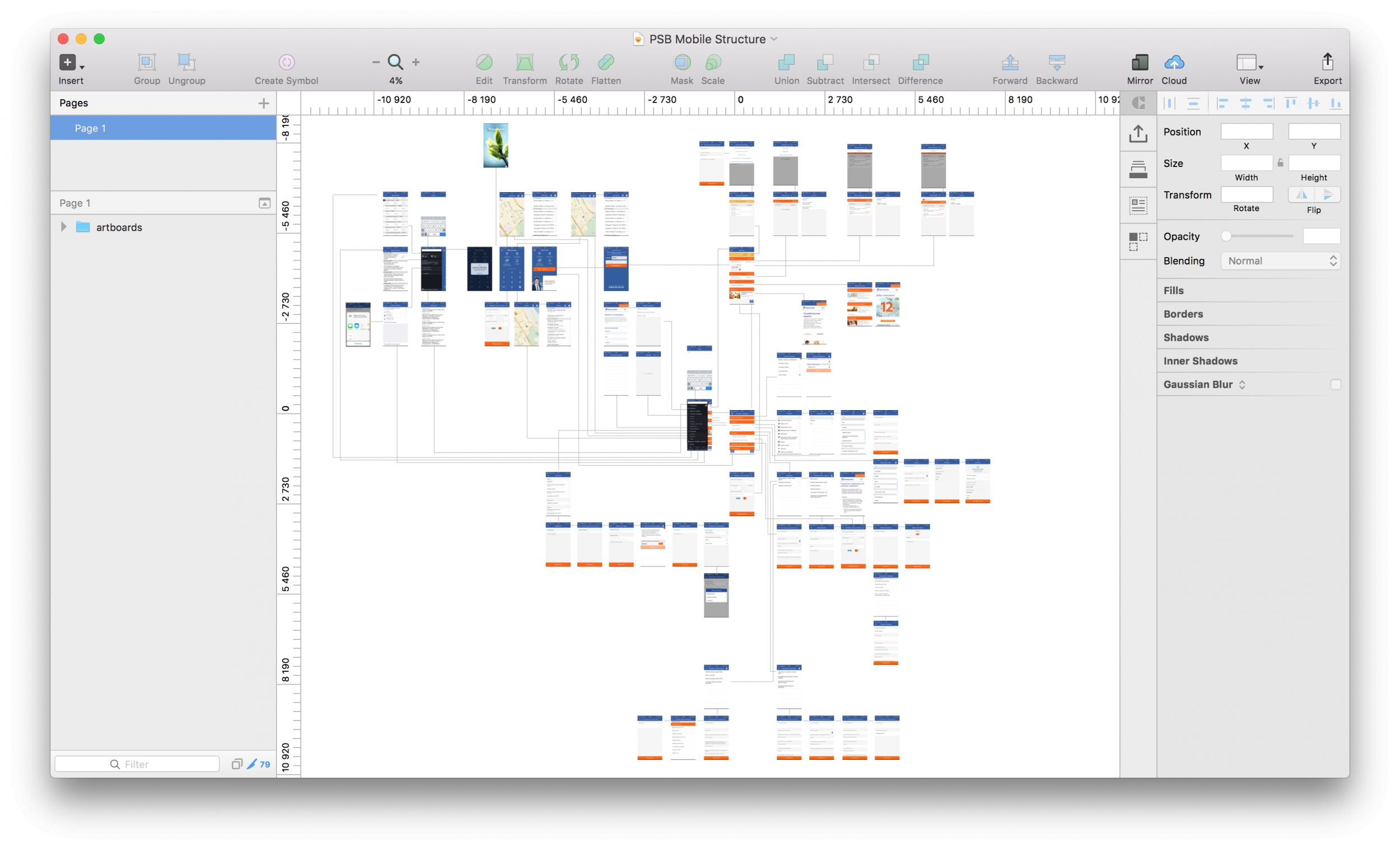The width and height of the screenshot is (1400, 850).
Task: Select the Edit tool
Action: tap(484, 62)
